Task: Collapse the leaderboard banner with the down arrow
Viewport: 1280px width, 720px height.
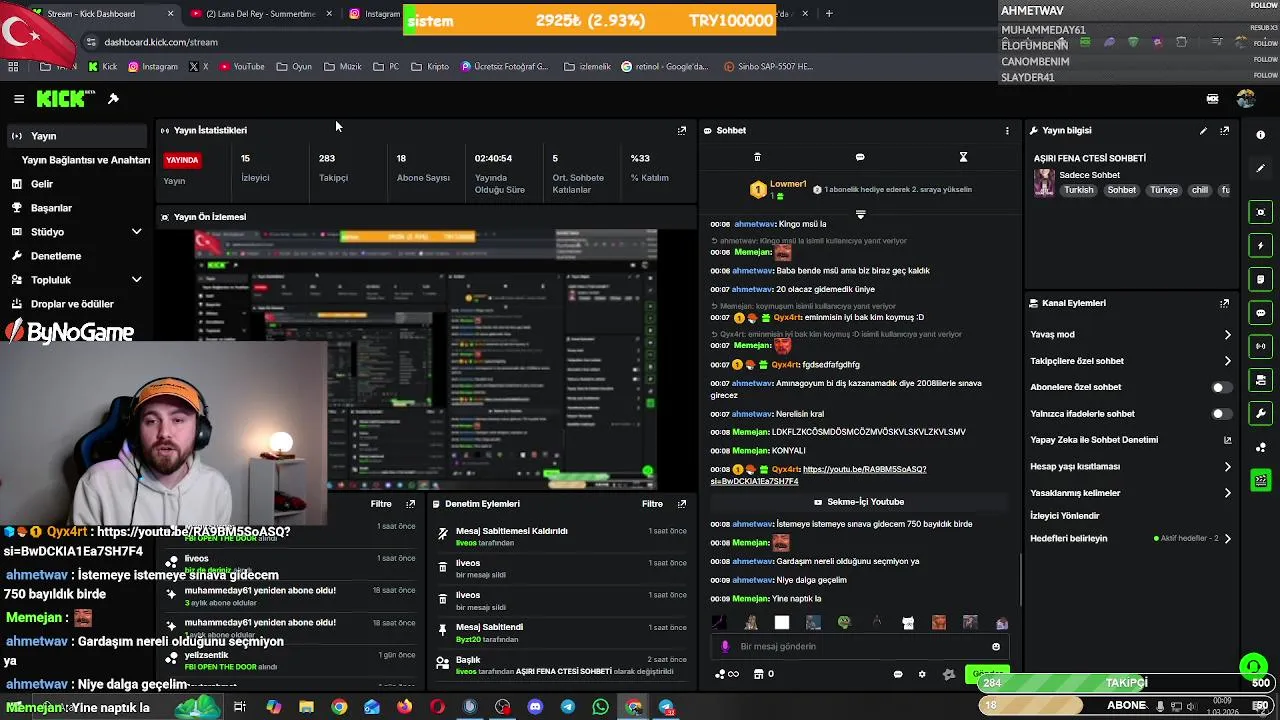Action: (860, 214)
